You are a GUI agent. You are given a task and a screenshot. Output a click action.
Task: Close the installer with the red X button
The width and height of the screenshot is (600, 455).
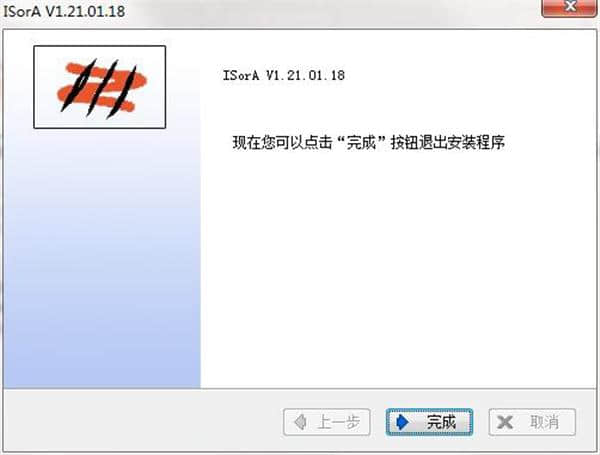click(569, 8)
